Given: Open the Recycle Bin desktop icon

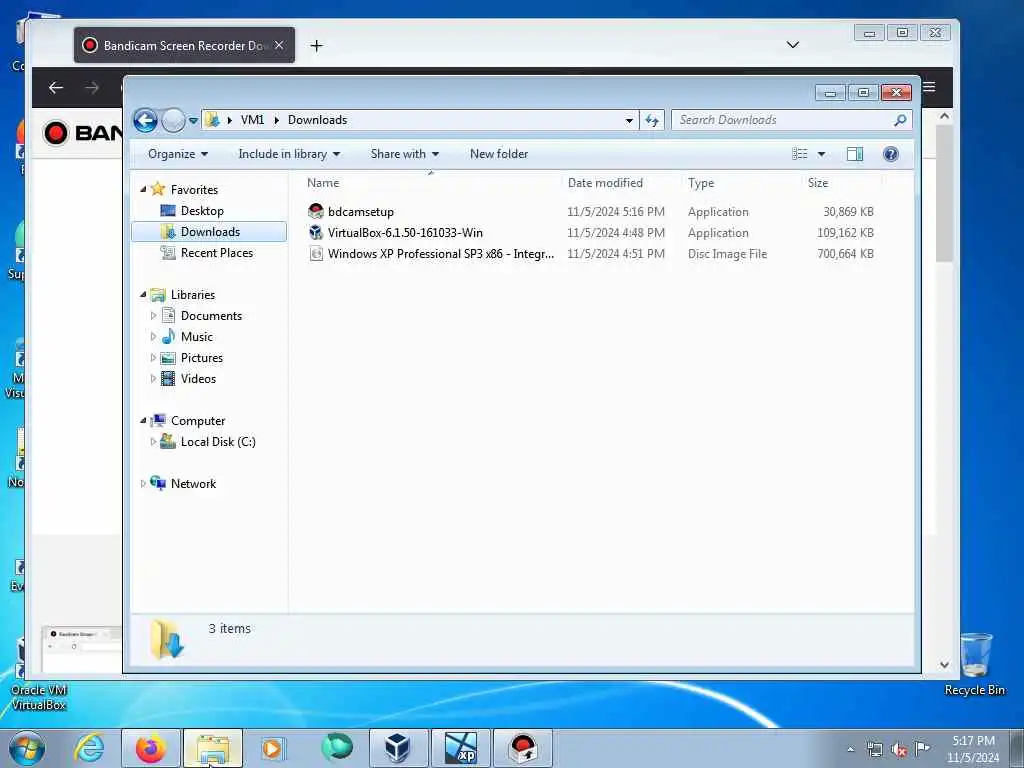Looking at the screenshot, I should 975,664.
